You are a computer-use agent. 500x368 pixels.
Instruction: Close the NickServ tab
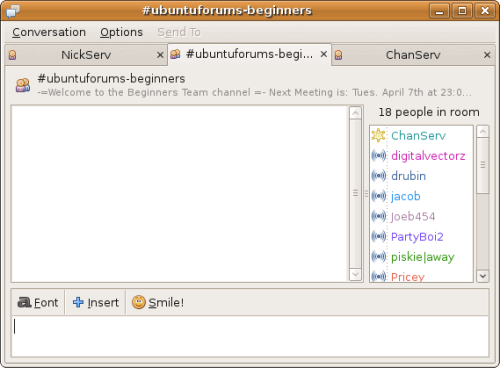160,55
